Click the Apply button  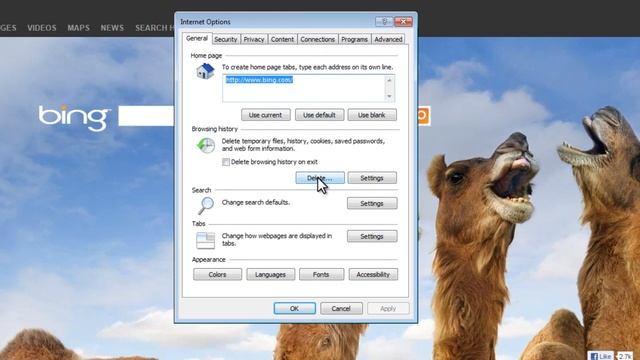388,309
